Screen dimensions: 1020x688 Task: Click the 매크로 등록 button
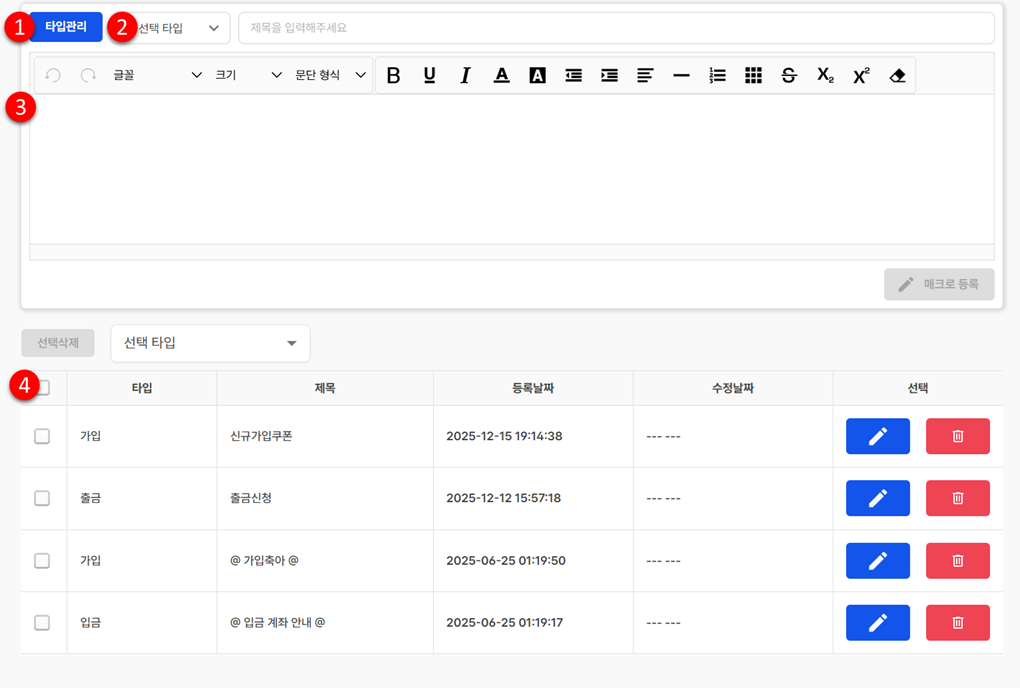coord(938,284)
